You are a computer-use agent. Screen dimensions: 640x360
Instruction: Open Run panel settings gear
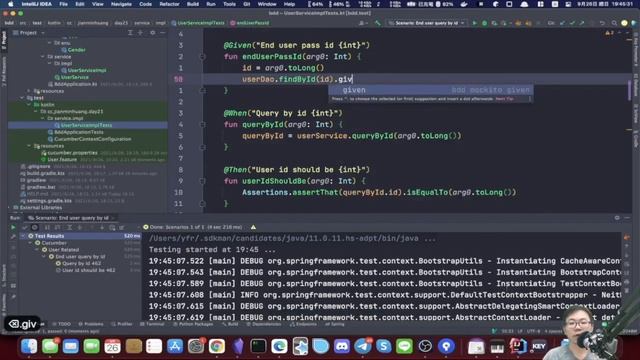[617, 218]
